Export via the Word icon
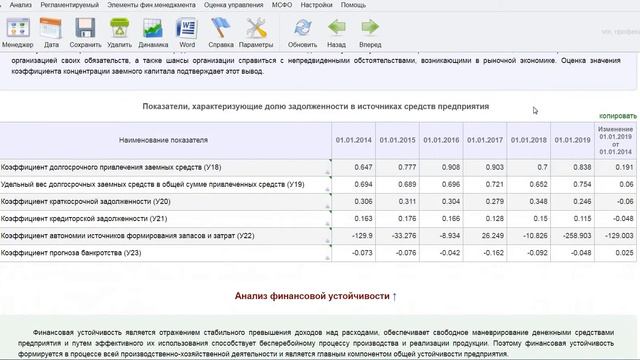The image size is (640, 360). coord(187,28)
